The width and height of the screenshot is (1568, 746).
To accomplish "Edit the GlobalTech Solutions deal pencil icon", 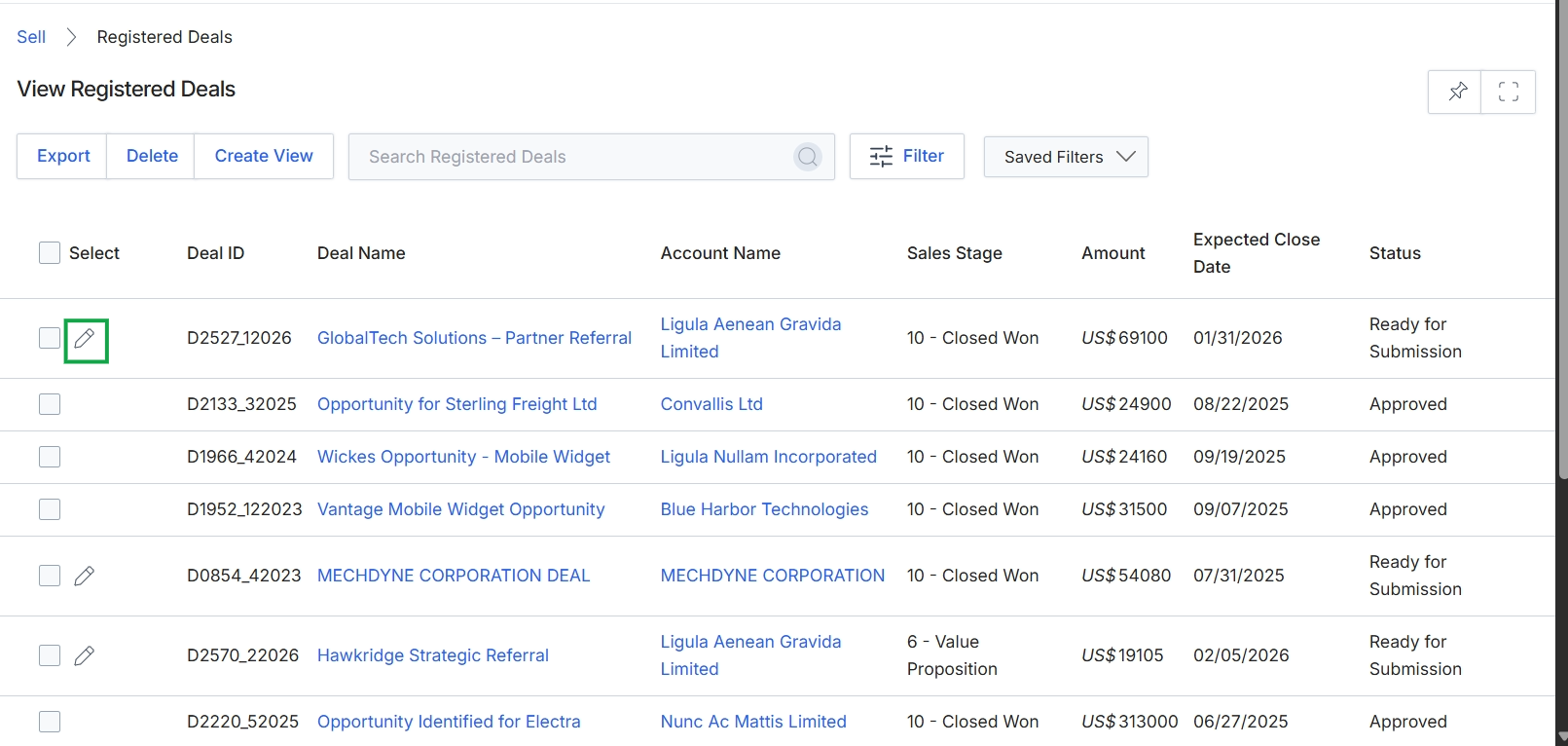I will coord(85,339).
